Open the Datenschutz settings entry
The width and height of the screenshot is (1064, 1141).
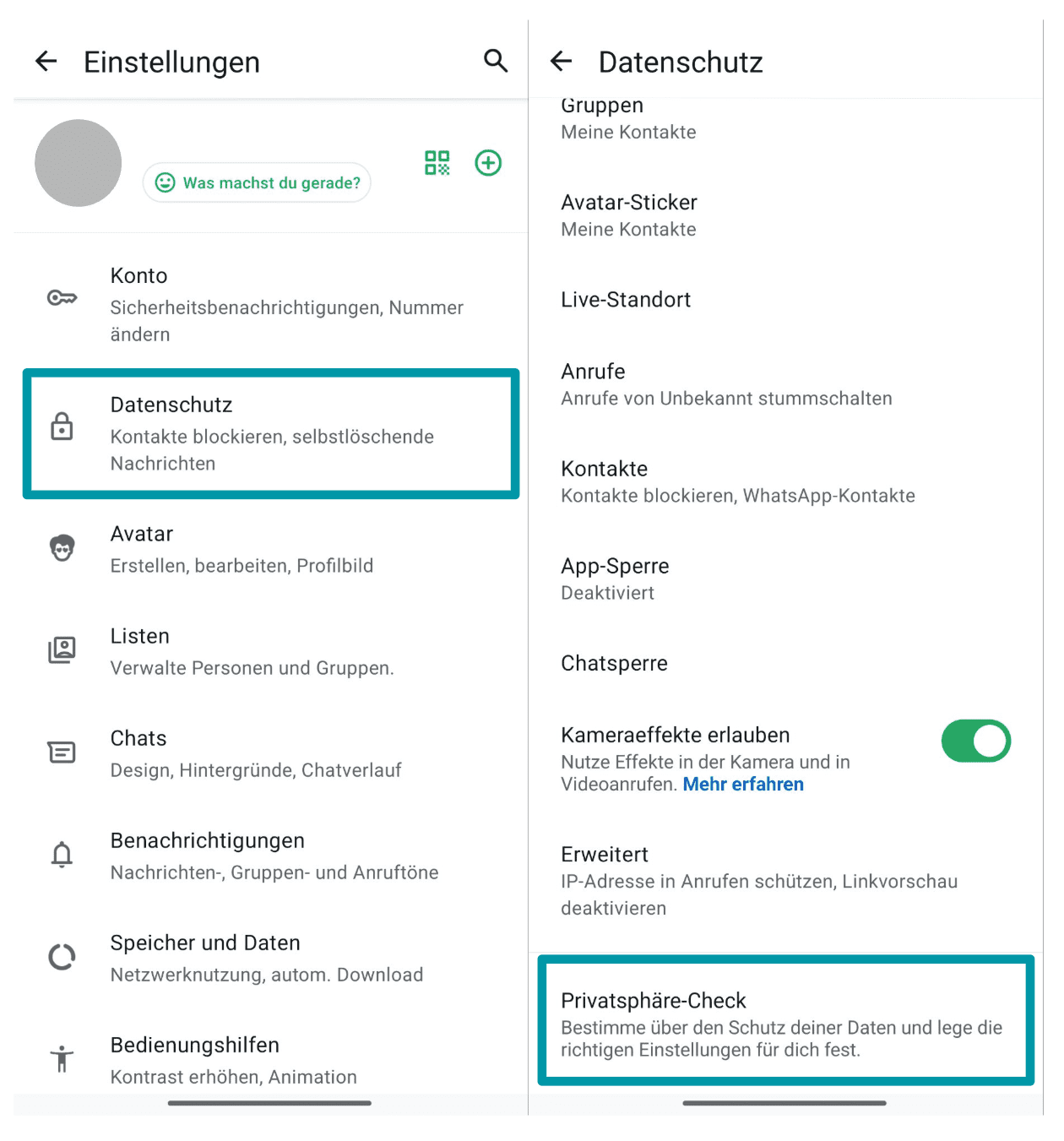(x=270, y=433)
